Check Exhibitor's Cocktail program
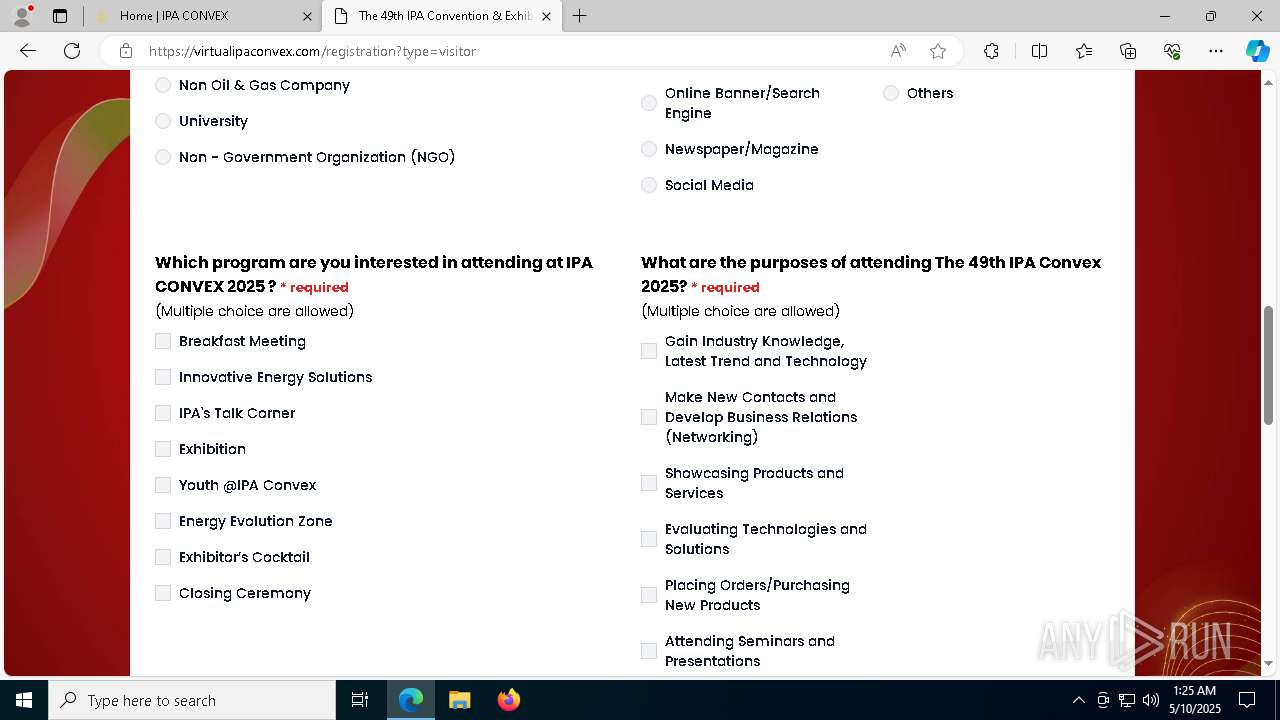 (163, 557)
